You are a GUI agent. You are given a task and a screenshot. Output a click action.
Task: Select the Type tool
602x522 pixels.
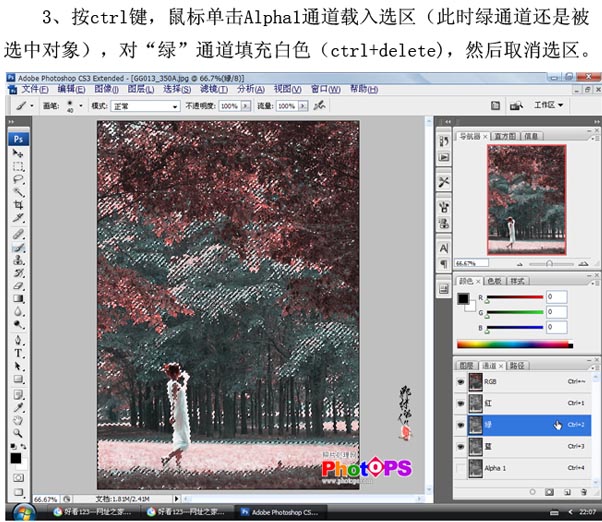click(x=18, y=353)
